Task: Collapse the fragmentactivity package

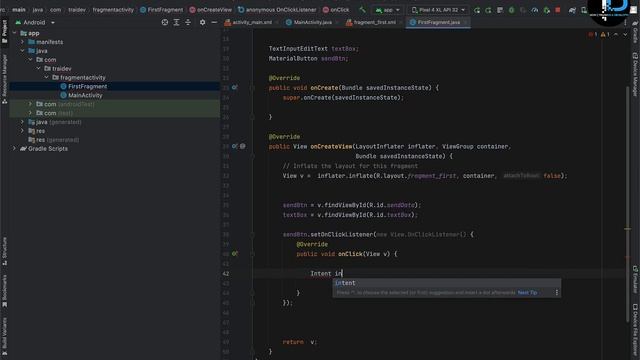Action: point(47,77)
